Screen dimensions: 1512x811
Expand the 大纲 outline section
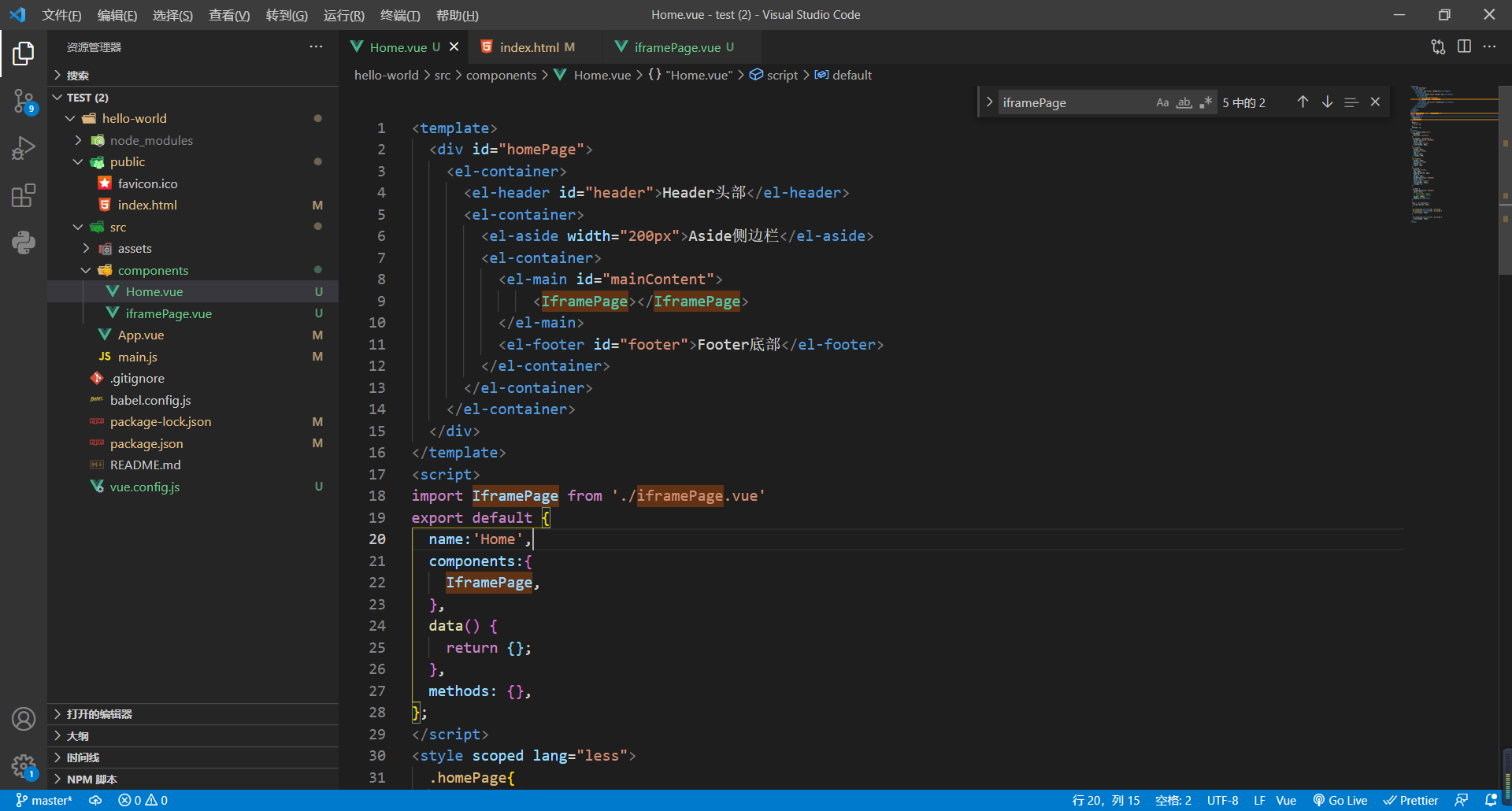[x=193, y=736]
